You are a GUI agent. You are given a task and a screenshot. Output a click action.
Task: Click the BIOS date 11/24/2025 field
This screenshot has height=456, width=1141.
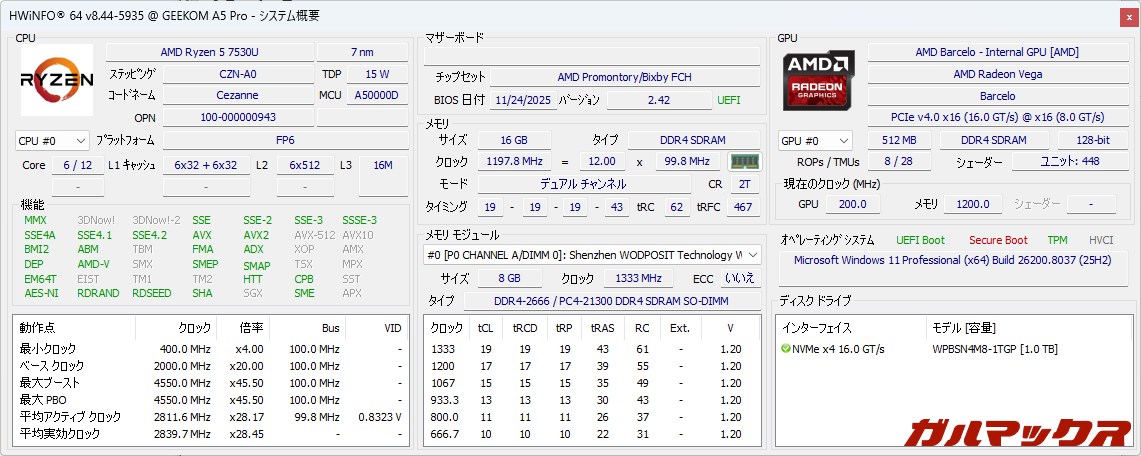pos(522,100)
